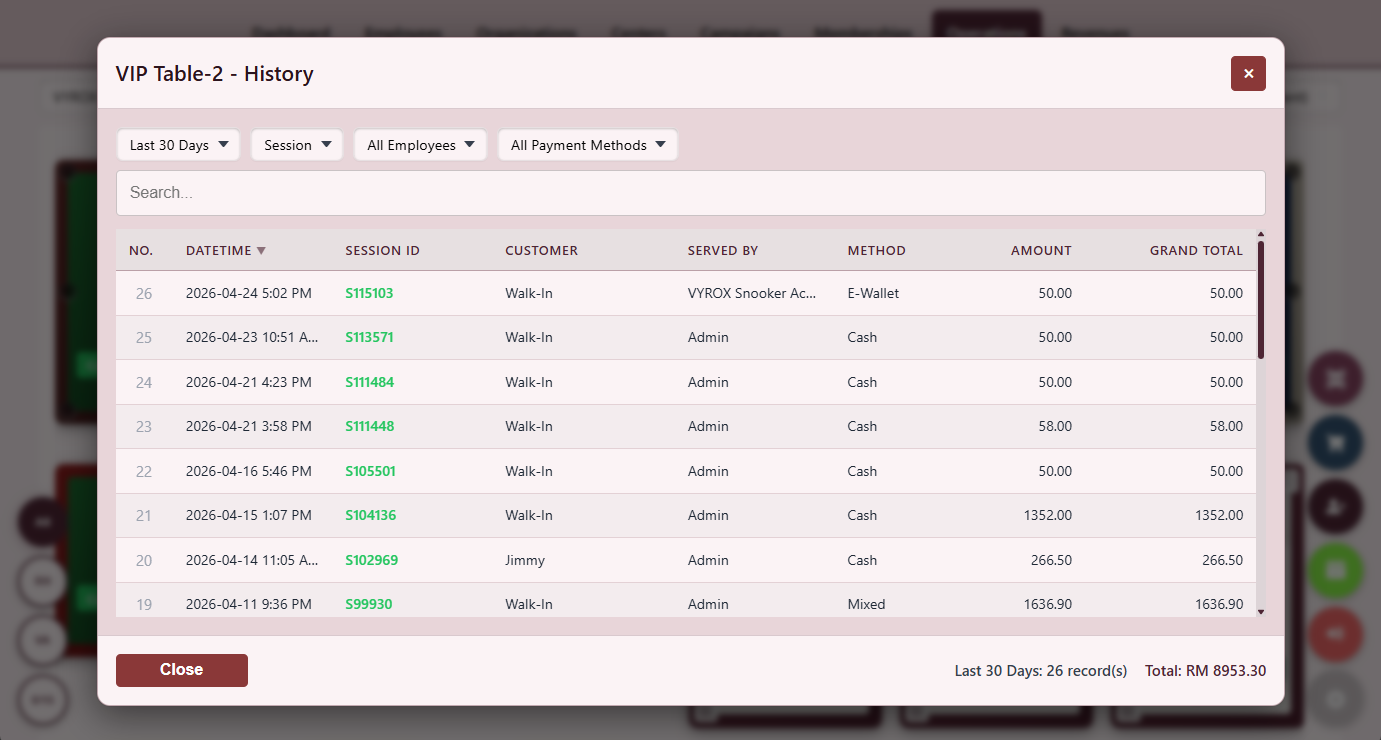Open session link S99930
The height and width of the screenshot is (740, 1381).
[368, 605]
